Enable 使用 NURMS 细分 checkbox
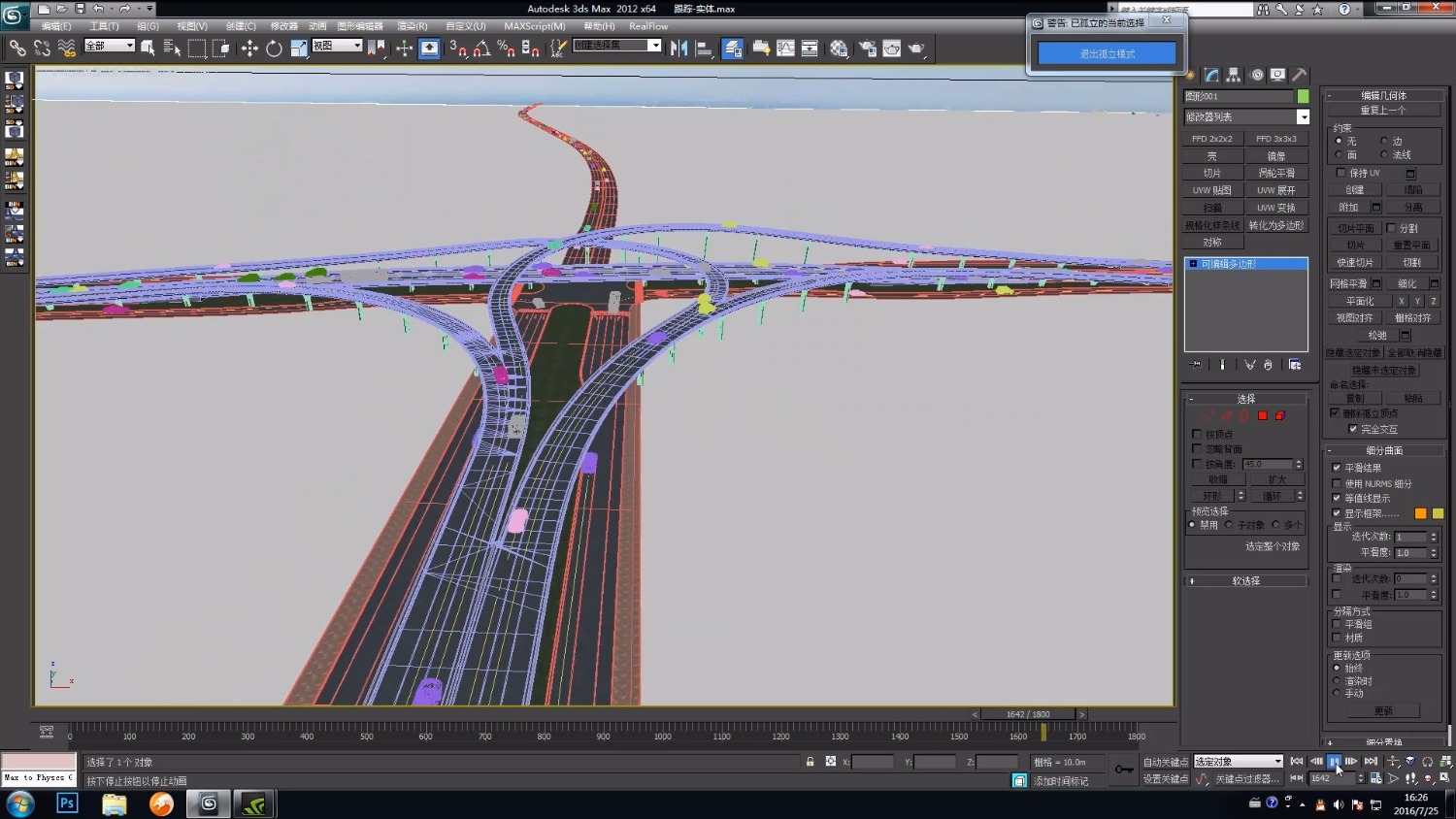This screenshot has width=1456, height=819. 1337,483
